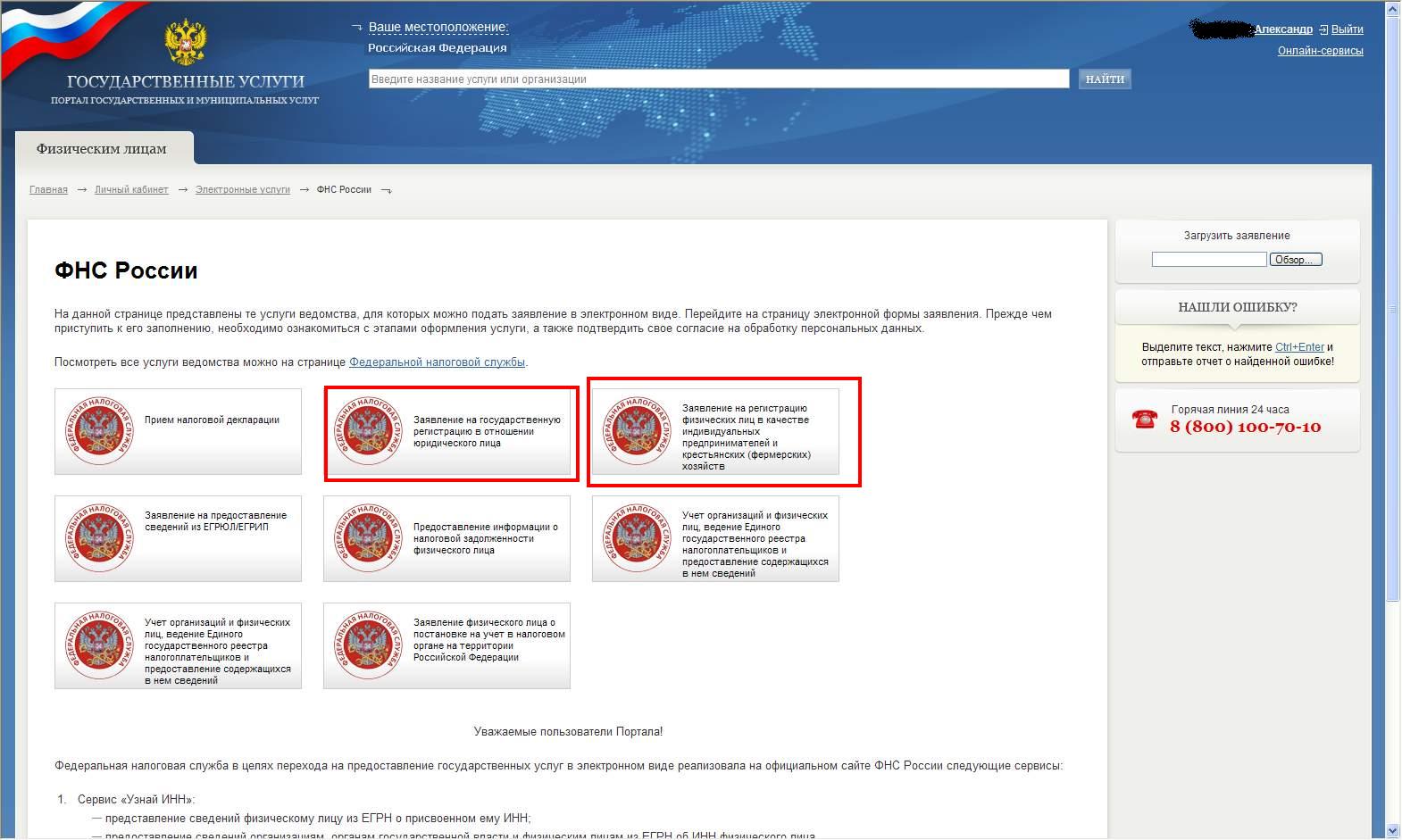Click hotline number 8 (800) 100-70-10

coord(1245,427)
